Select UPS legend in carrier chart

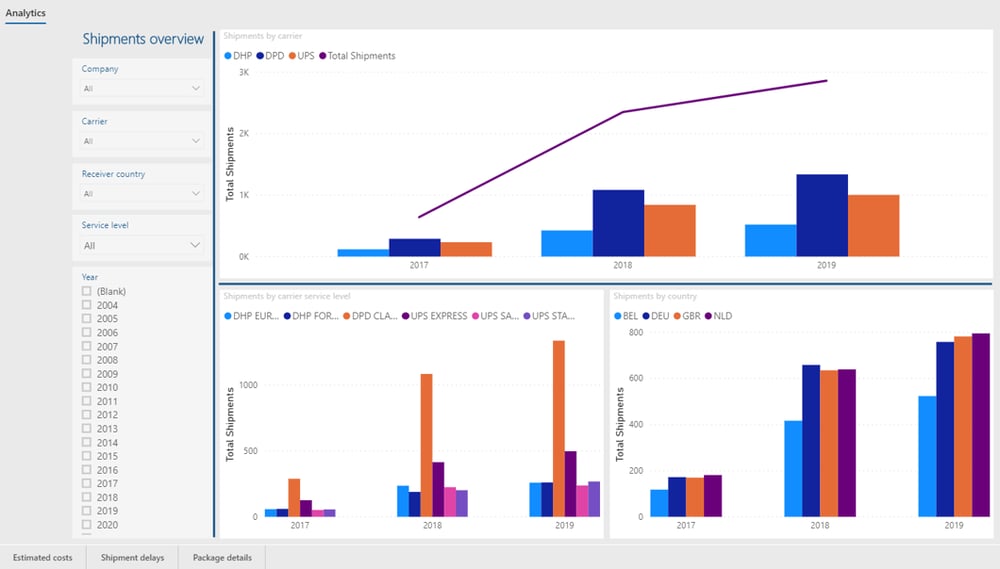point(302,56)
